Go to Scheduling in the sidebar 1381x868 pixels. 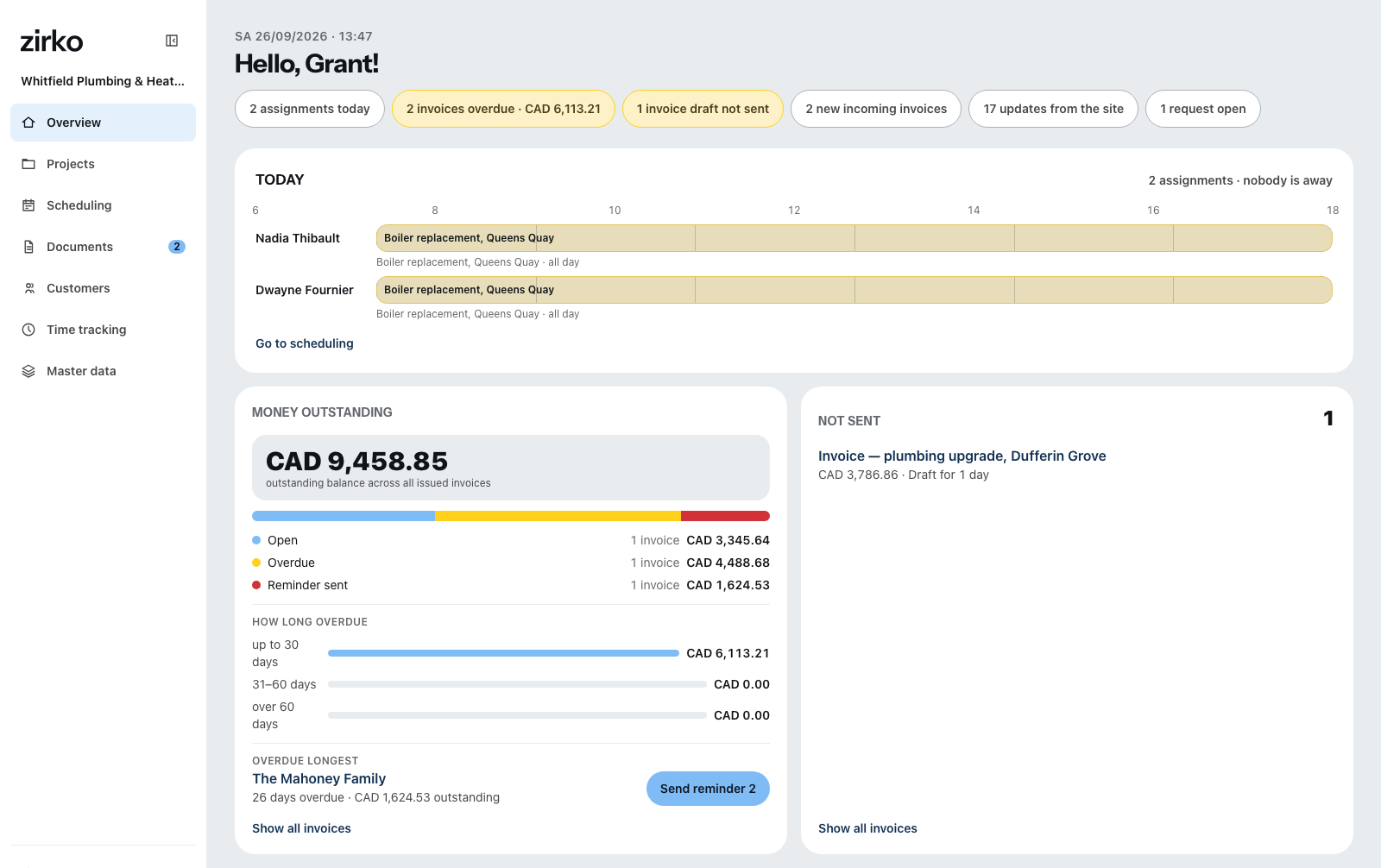click(103, 205)
